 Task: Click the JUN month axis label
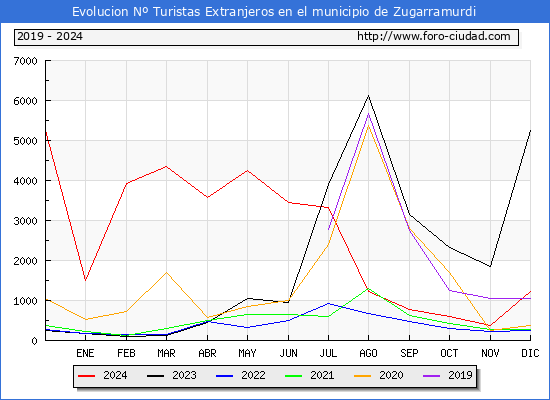click(x=288, y=353)
